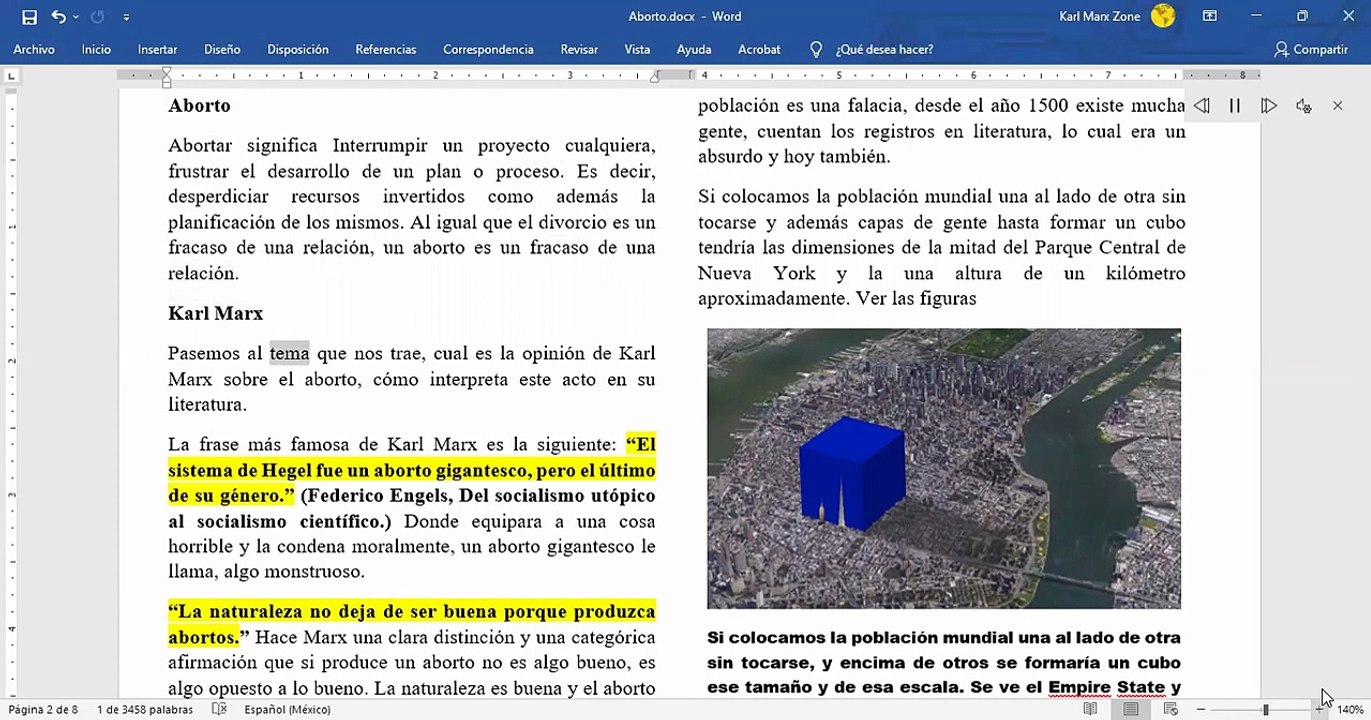Jump to previous paragraph in Read Aloud
Viewport: 1371px width, 720px height.
[x=1201, y=105]
